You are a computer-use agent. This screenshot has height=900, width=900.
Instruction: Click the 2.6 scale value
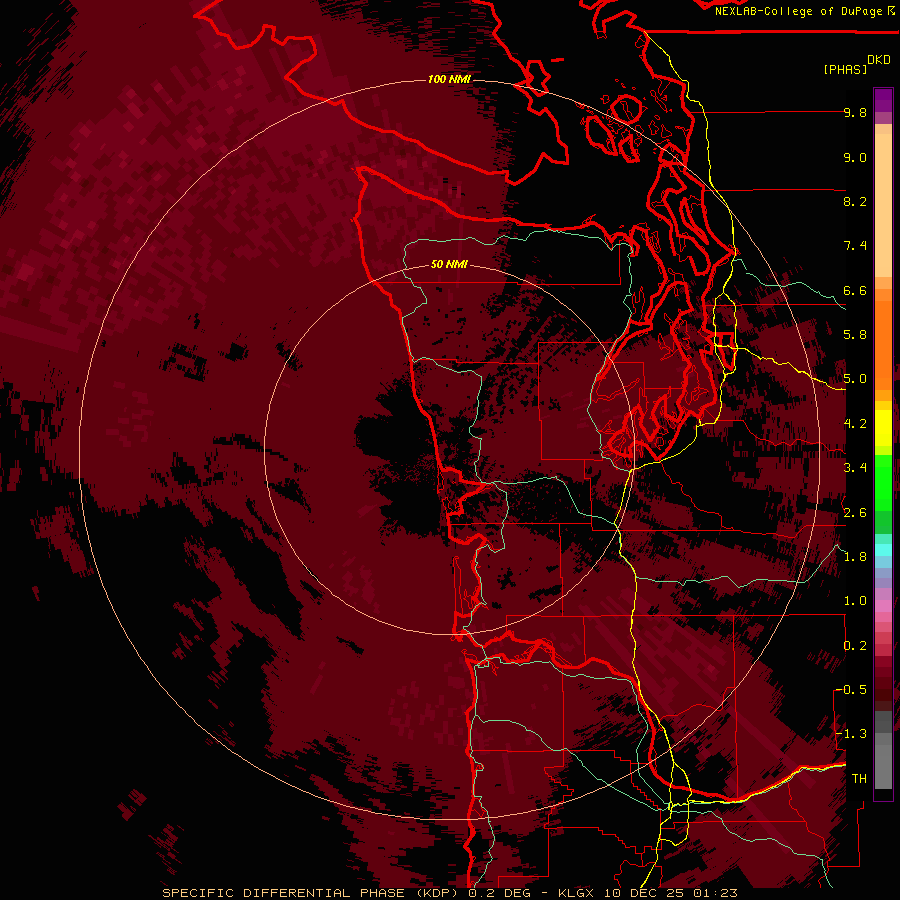point(855,513)
